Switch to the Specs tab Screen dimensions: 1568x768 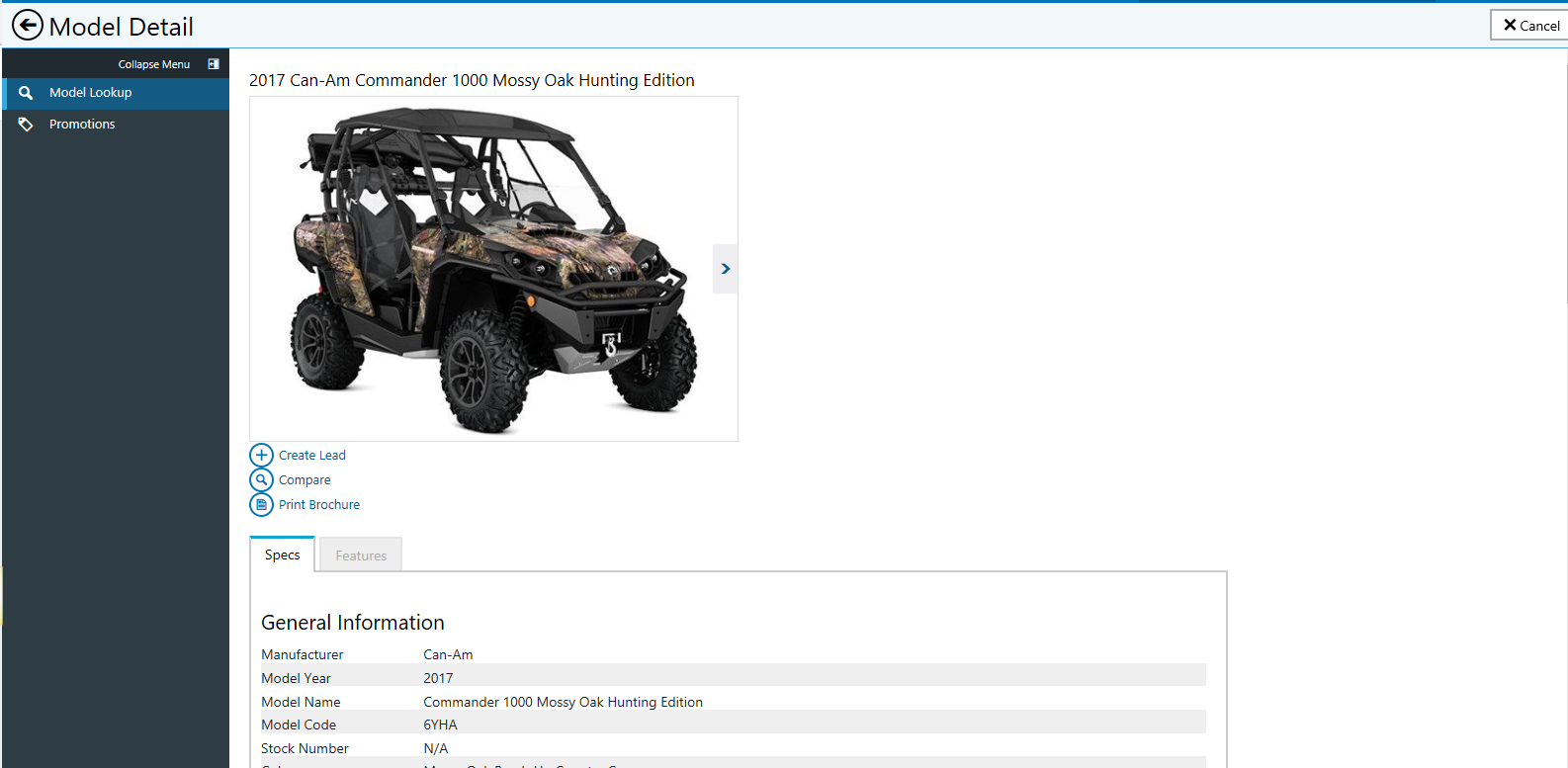coord(283,555)
